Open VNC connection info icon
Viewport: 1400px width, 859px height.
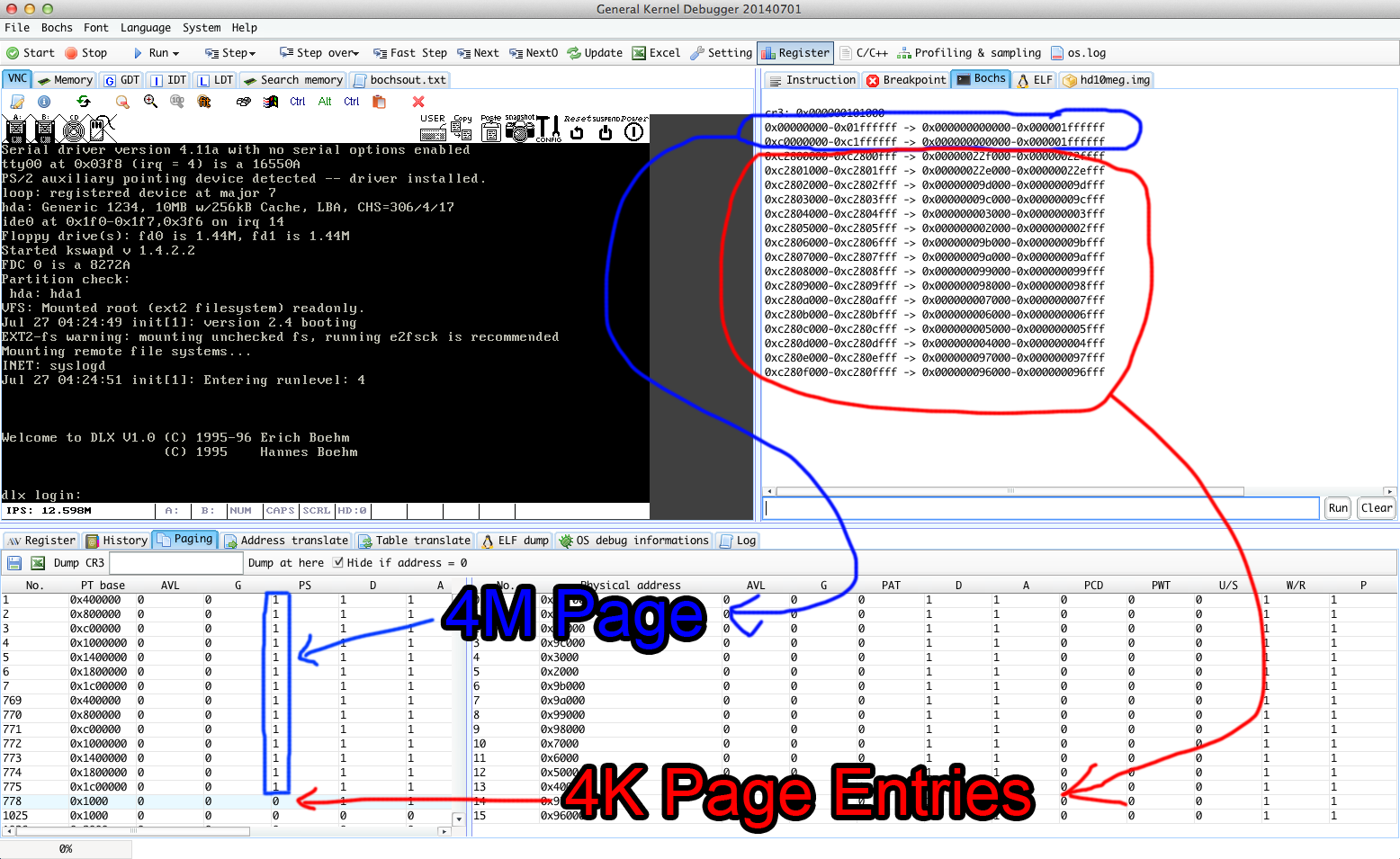(43, 102)
